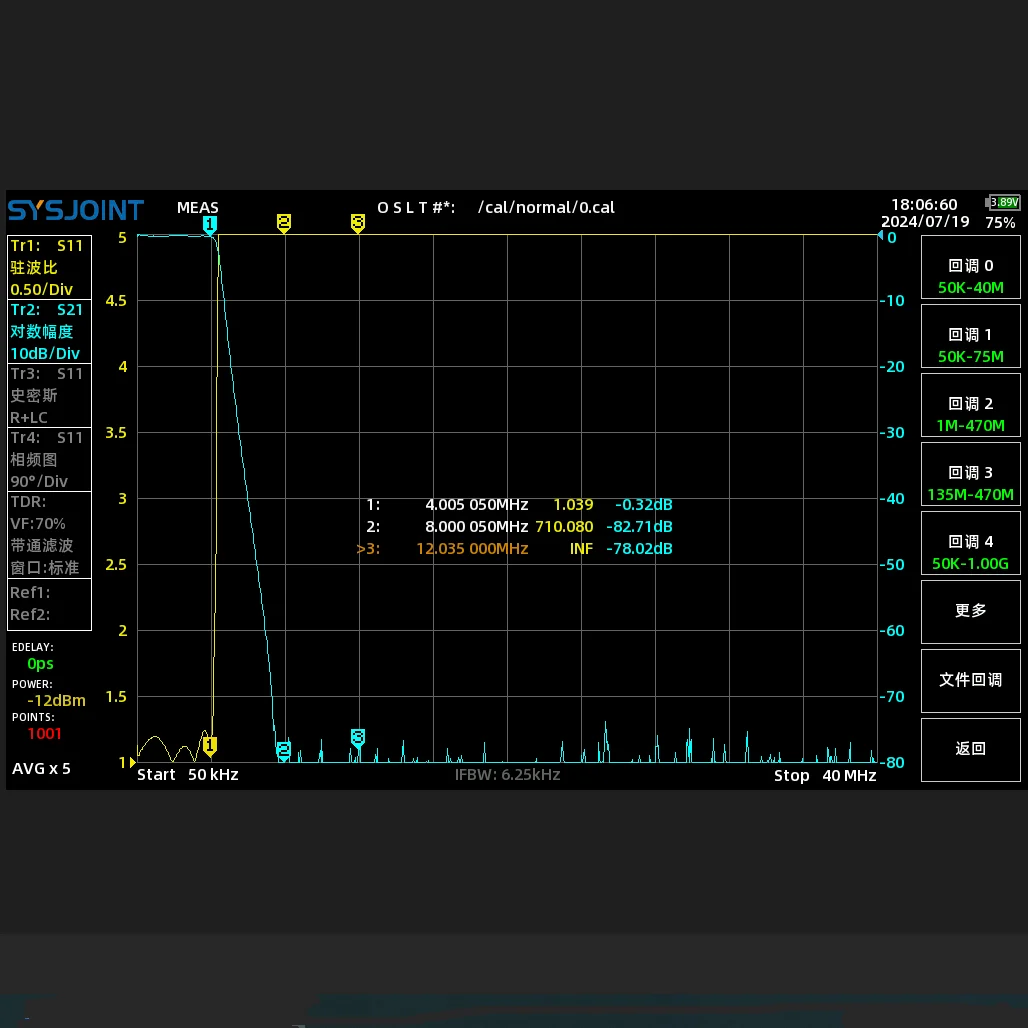This screenshot has width=1028, height=1028.
Task: Click the SYSJOINT logo
Action: point(76,211)
